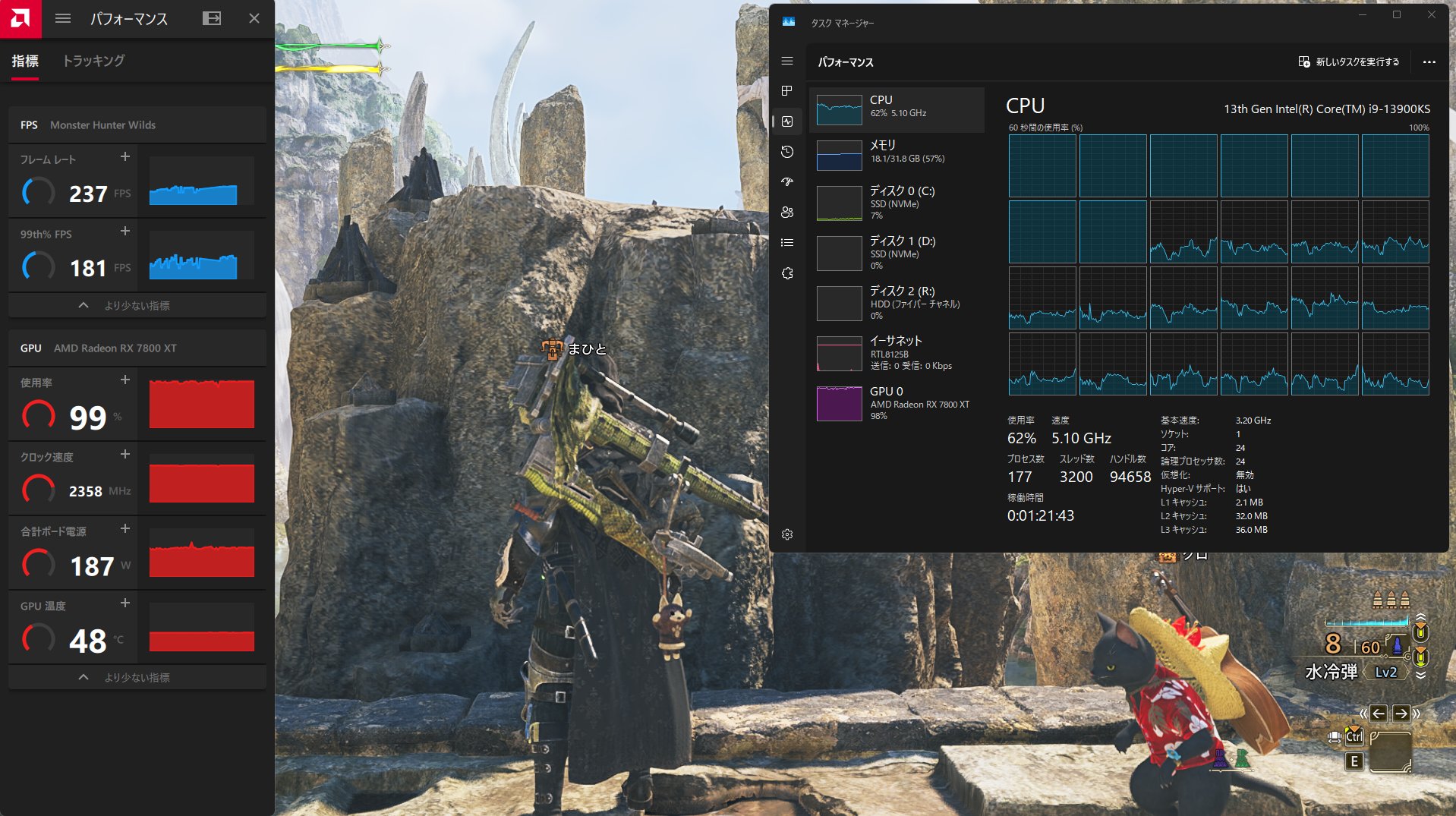
Task: Add クロック速度 metric with plus icon
Action: pos(125,454)
